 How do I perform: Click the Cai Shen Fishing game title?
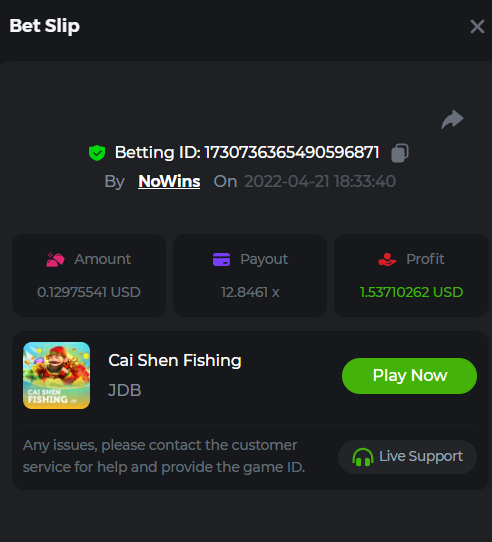pyautogui.click(x=175, y=361)
